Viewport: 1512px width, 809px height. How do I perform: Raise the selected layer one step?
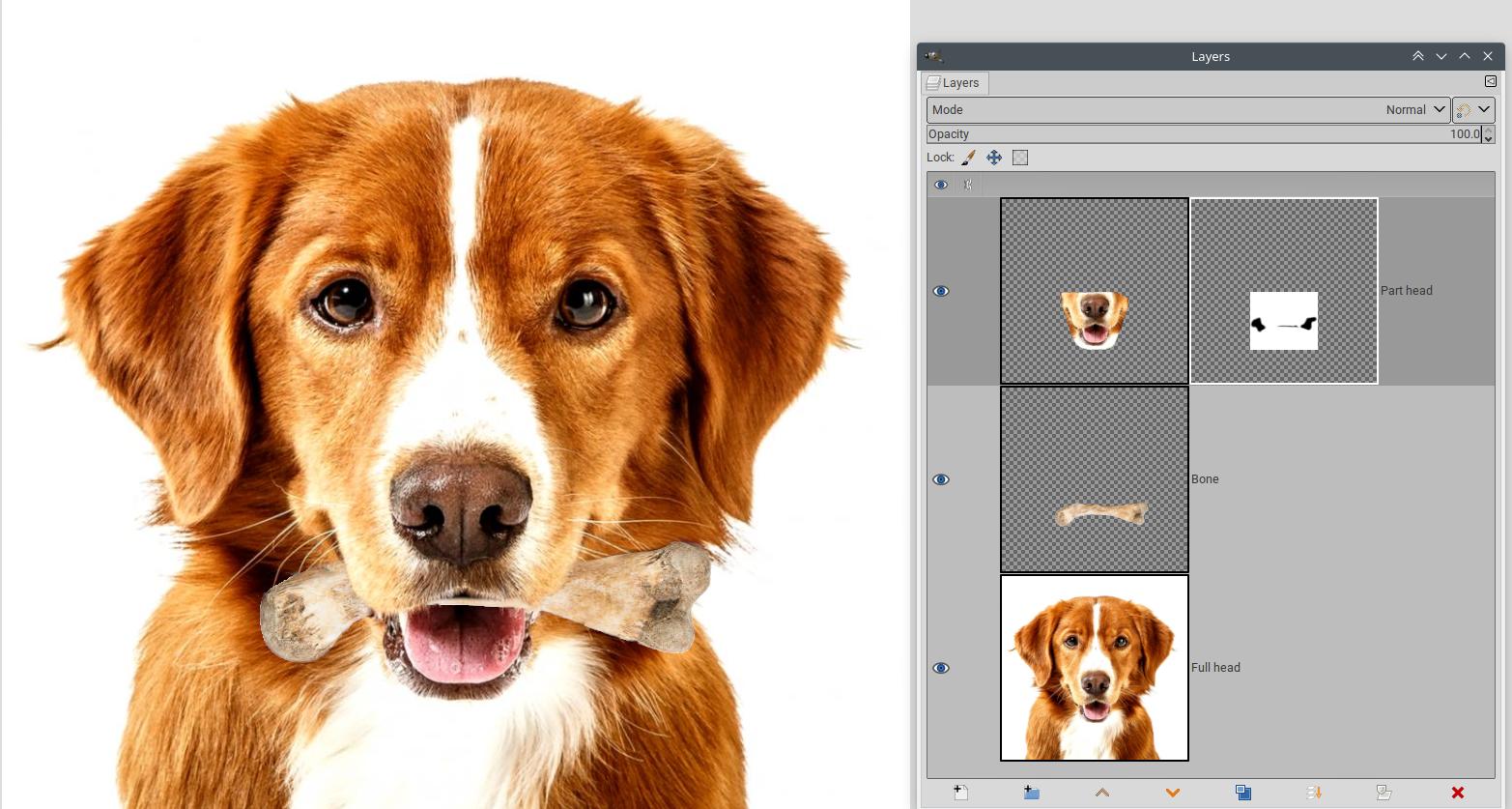click(x=1102, y=793)
